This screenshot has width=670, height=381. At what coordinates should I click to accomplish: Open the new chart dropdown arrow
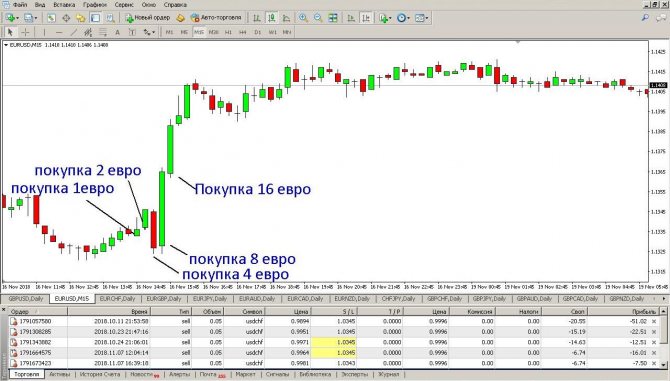(17, 18)
